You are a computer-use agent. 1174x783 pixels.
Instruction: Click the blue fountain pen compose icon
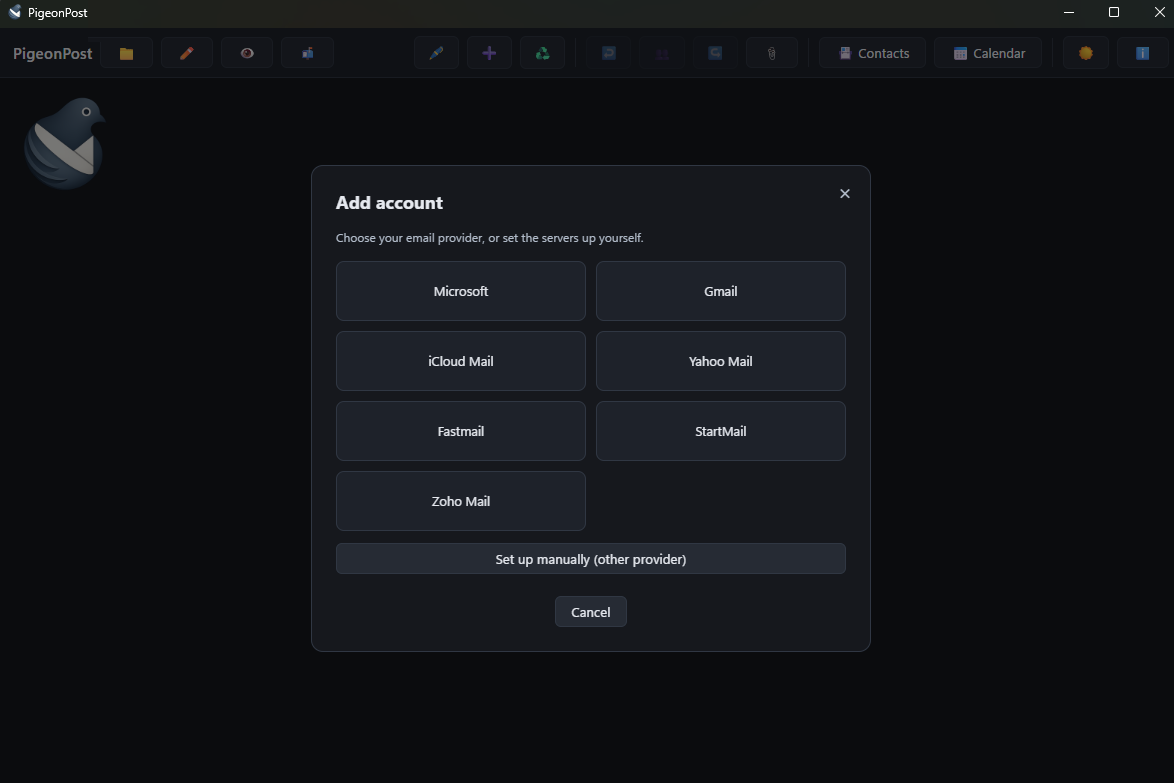click(x=437, y=53)
